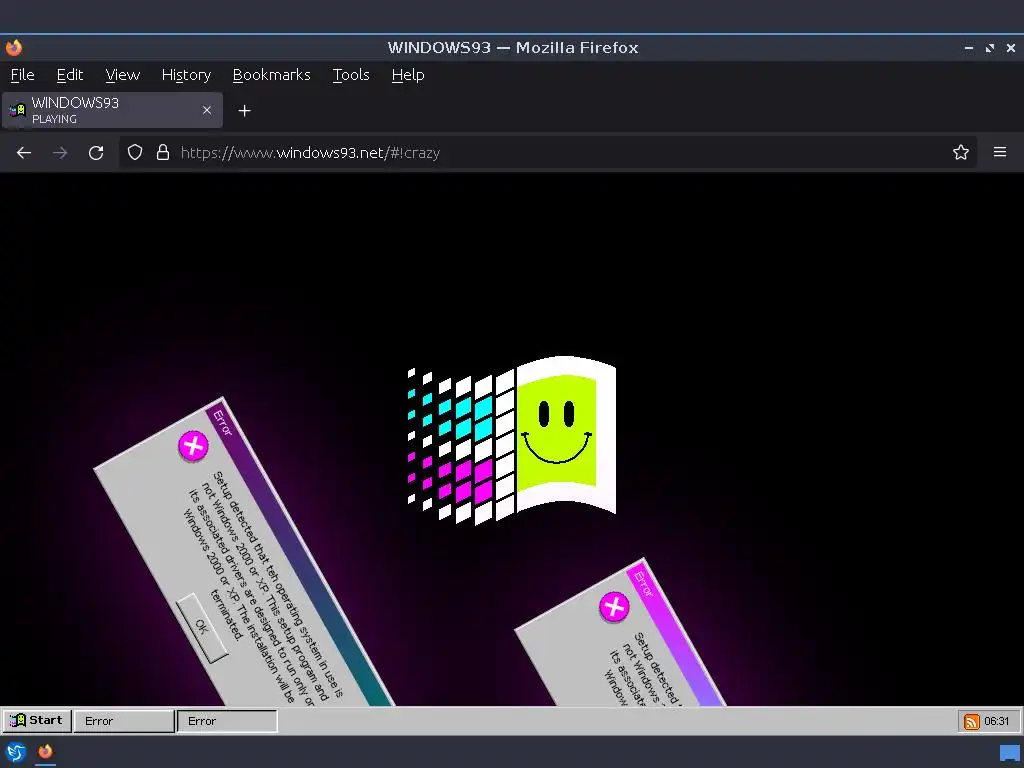Open the View menu
The image size is (1024, 768).
(122, 75)
